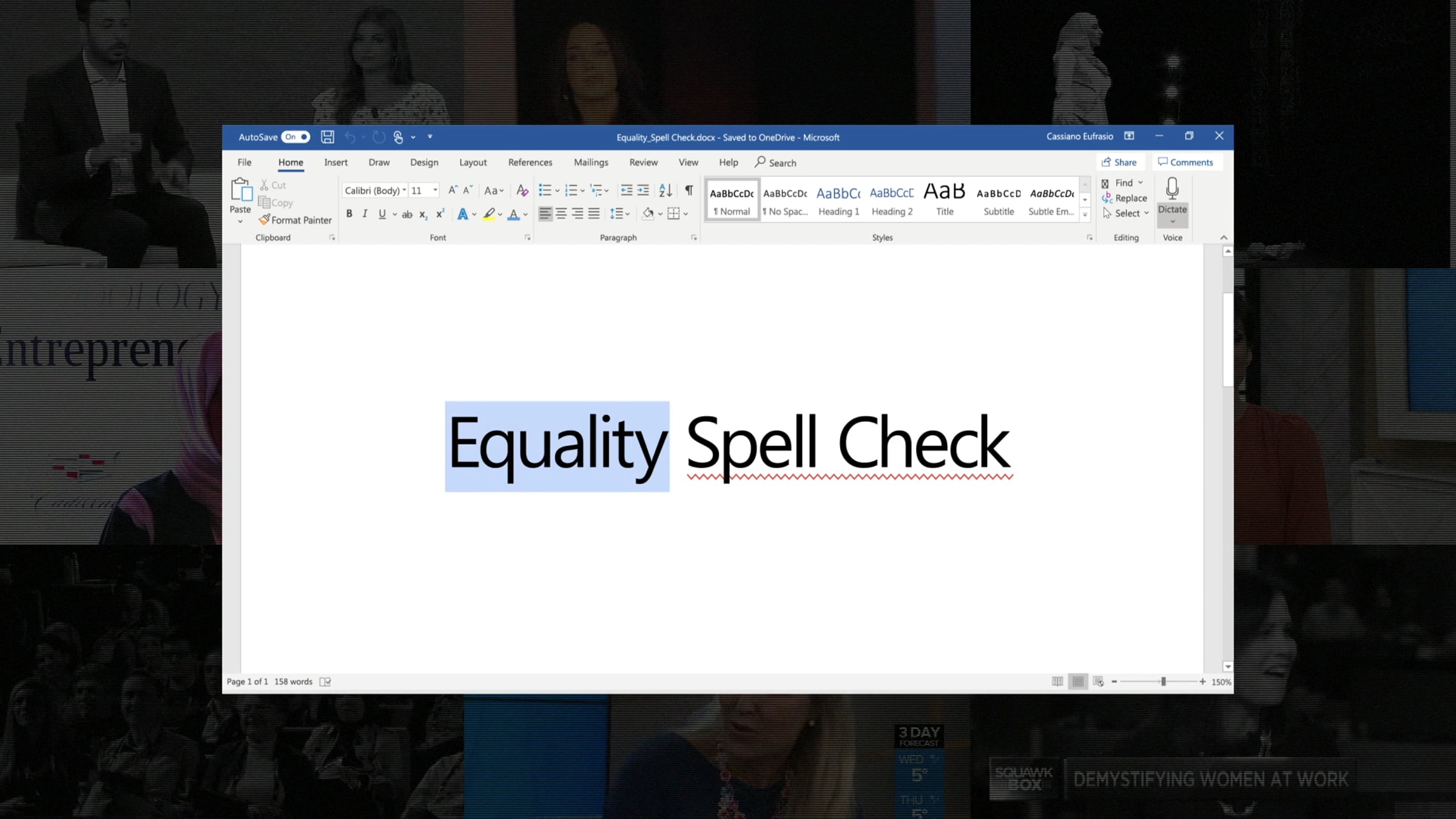Apply Italic formatting
This screenshot has width=1456, height=819.
pos(365,214)
